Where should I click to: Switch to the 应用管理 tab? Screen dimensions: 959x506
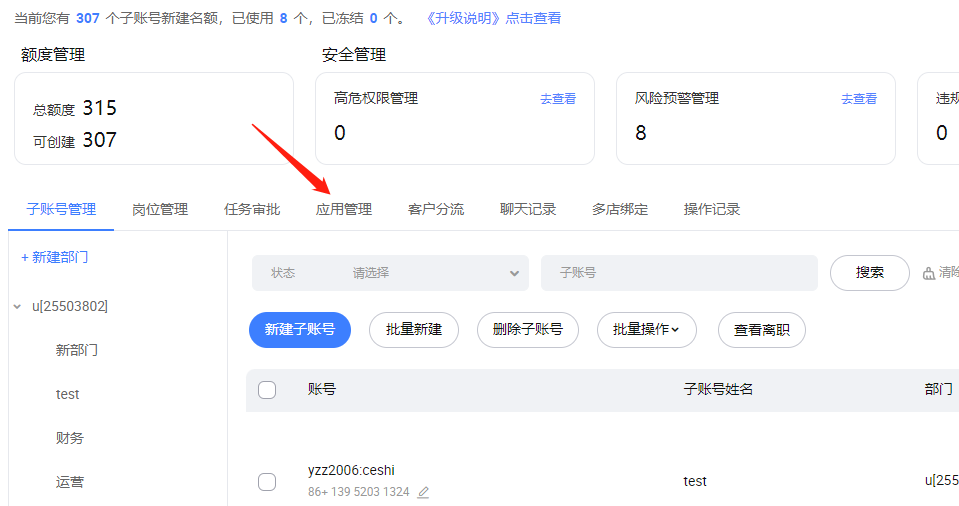tap(344, 209)
